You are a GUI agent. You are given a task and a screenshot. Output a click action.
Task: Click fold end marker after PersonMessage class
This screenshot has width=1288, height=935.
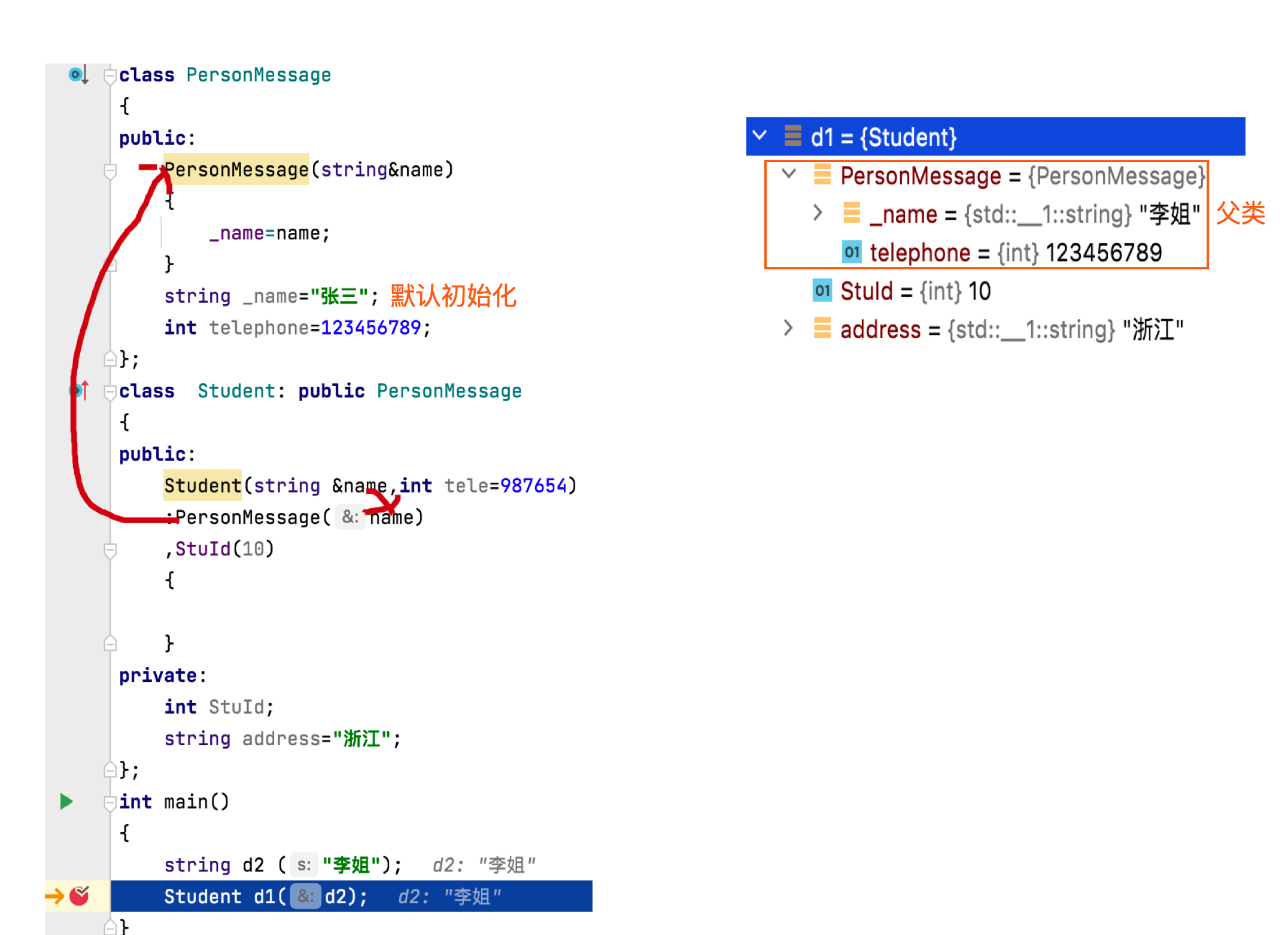[x=110, y=359]
